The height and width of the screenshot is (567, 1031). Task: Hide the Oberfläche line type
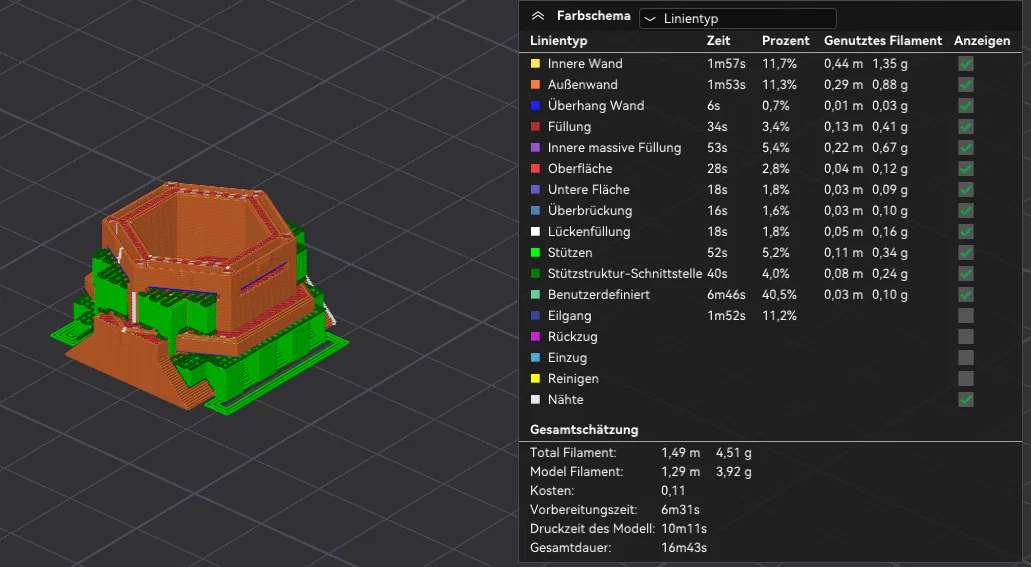click(x=965, y=169)
